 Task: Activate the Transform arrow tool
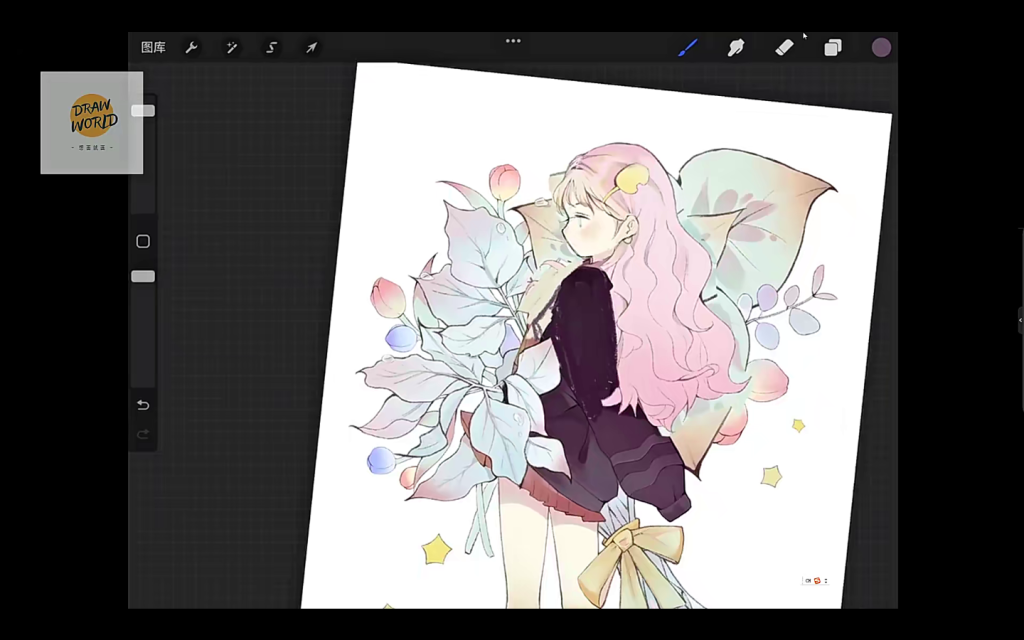click(x=311, y=47)
